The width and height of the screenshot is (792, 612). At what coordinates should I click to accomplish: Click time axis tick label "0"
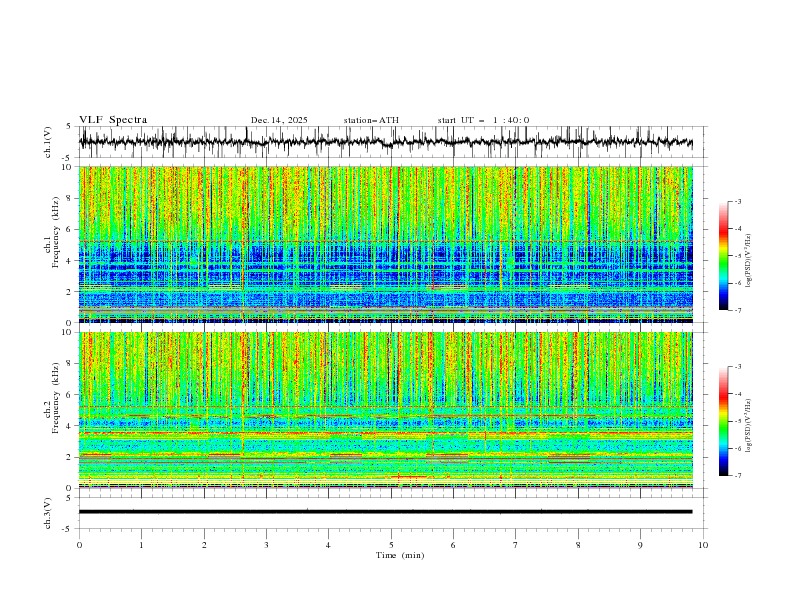(x=79, y=545)
